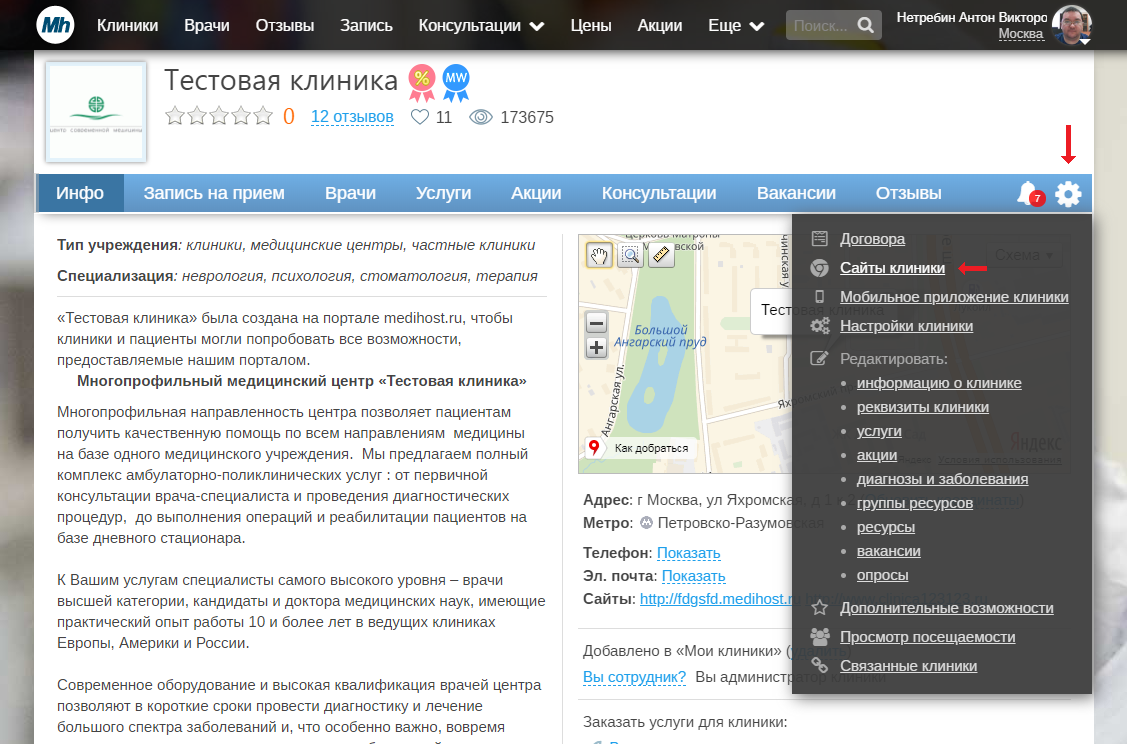Open Клиники in top navigation
Viewport: 1127px width, 744px height.
click(x=127, y=26)
